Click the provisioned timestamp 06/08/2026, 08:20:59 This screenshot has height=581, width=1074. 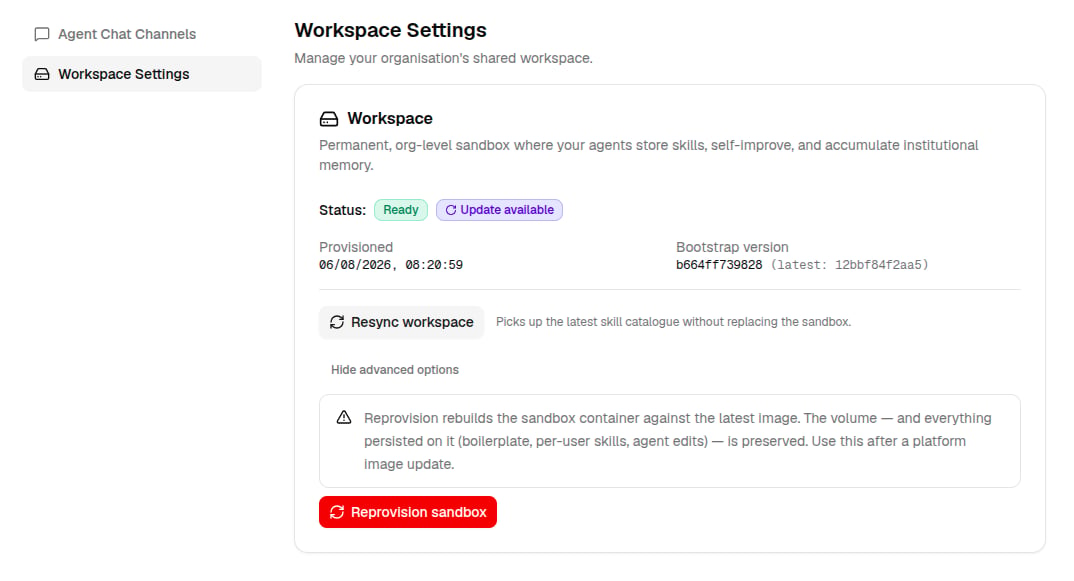pos(391,265)
